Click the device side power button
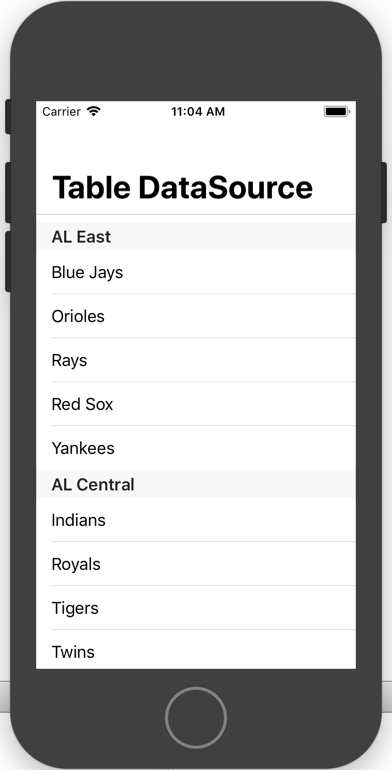This screenshot has width=392, height=770. [x=384, y=192]
